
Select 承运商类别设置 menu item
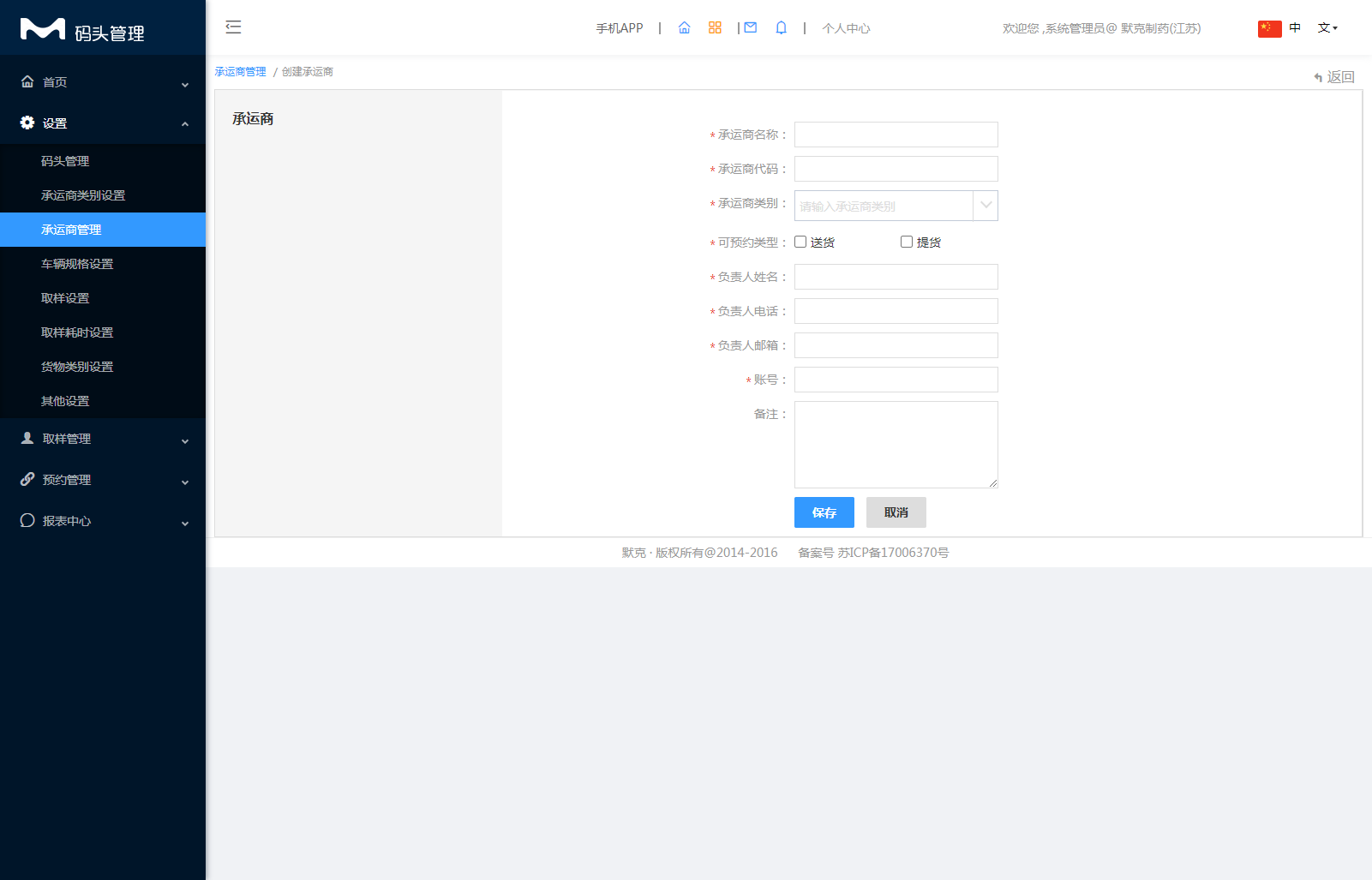(x=103, y=195)
